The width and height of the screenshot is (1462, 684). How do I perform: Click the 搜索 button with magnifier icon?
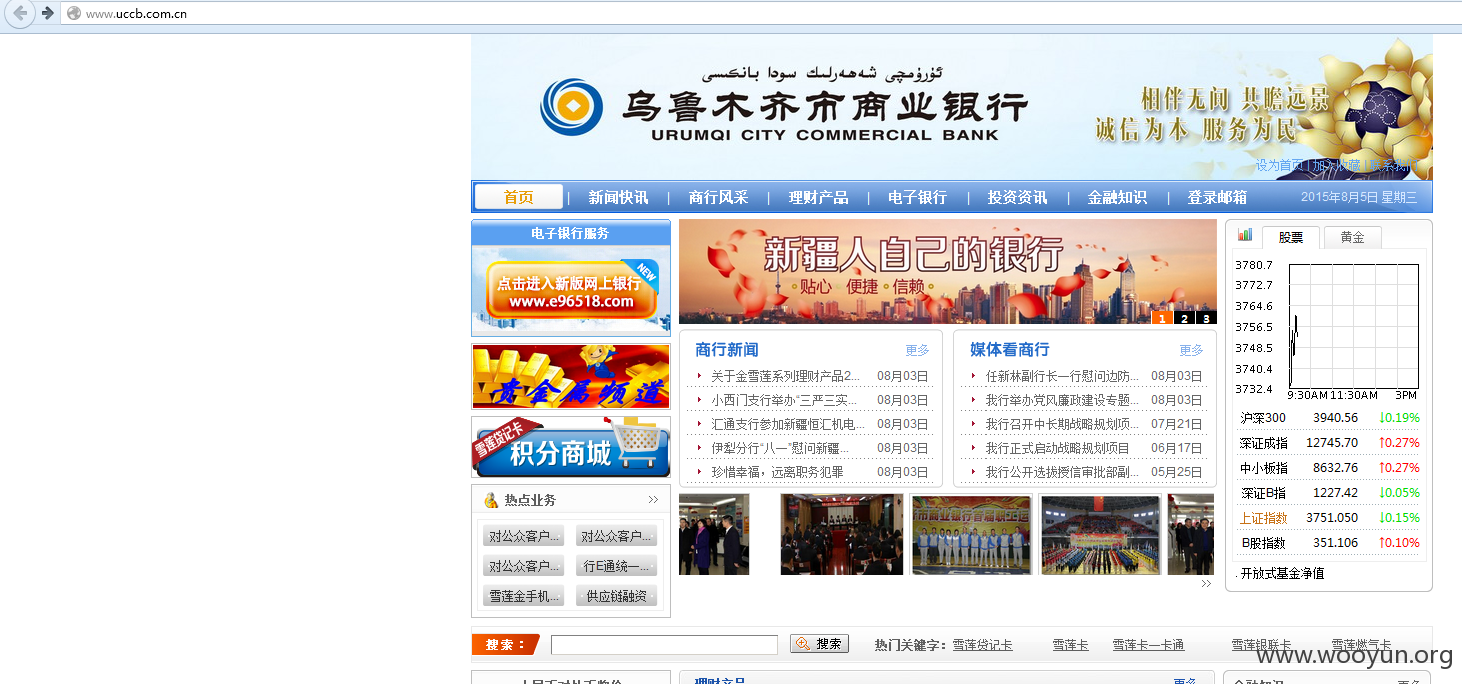(x=819, y=644)
